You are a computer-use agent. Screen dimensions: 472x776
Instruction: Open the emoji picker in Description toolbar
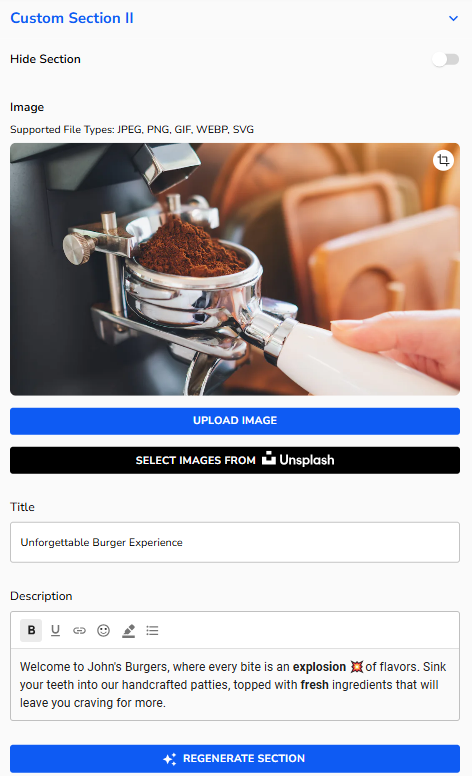click(x=103, y=630)
